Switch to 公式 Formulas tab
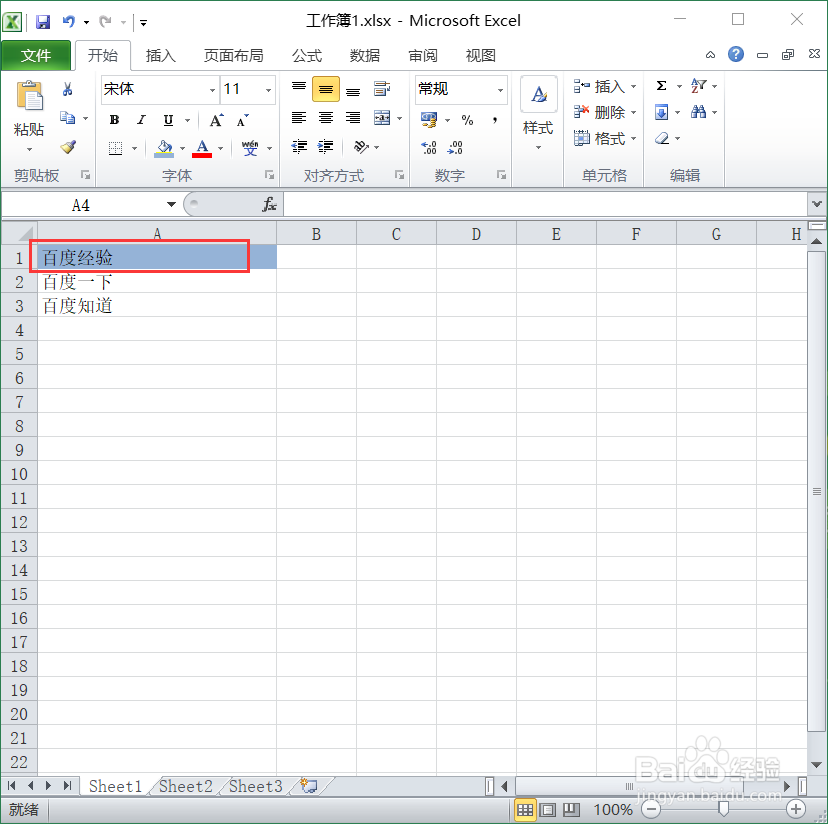 coord(307,55)
